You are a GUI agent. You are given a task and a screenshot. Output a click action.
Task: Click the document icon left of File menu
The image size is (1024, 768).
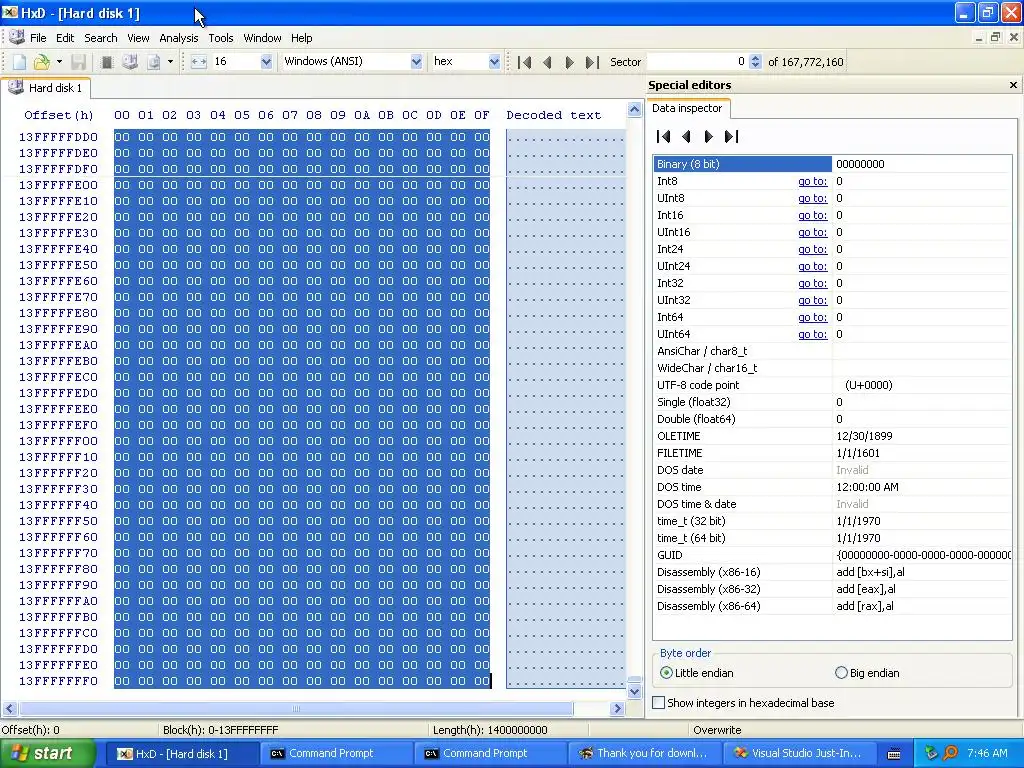[16, 37]
